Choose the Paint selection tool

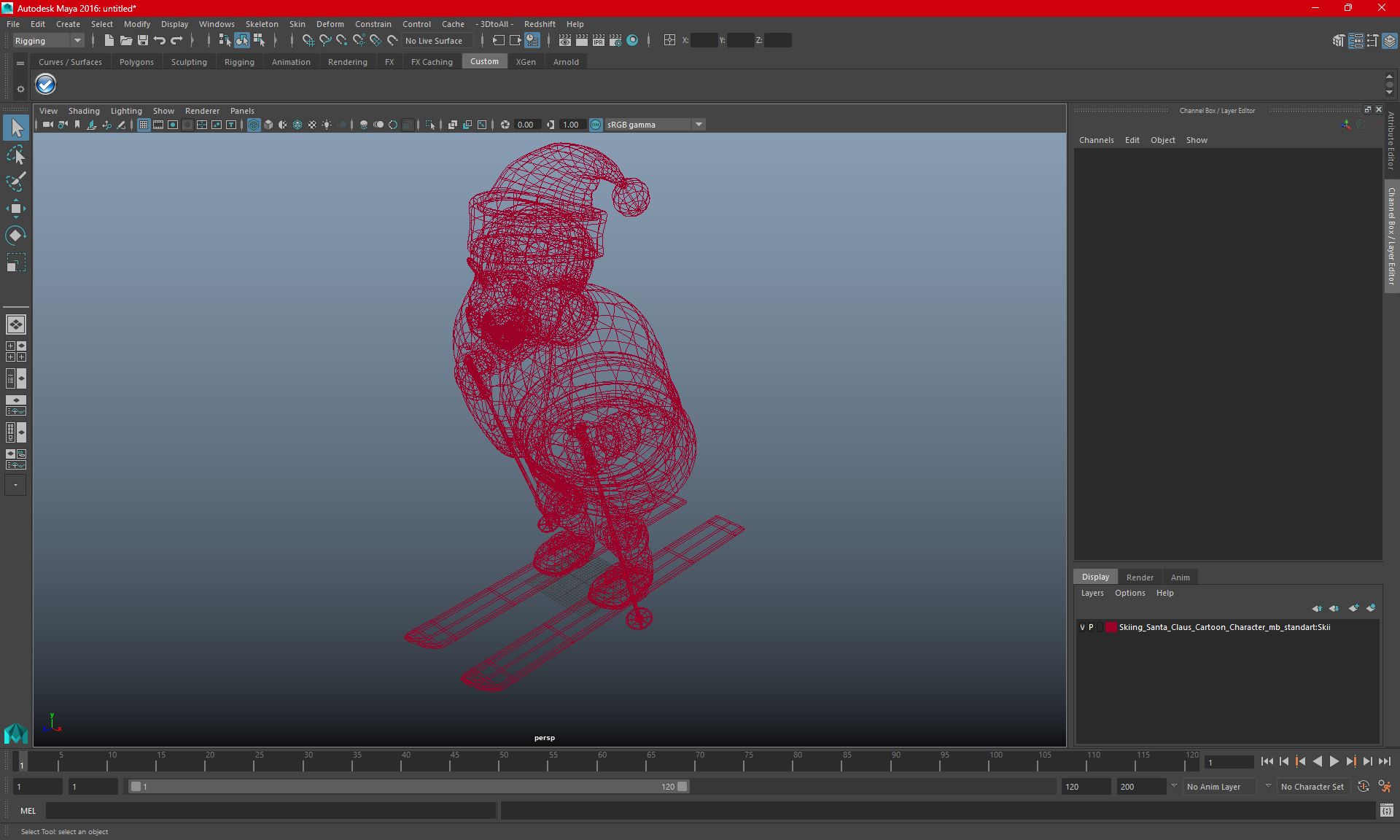(x=16, y=182)
